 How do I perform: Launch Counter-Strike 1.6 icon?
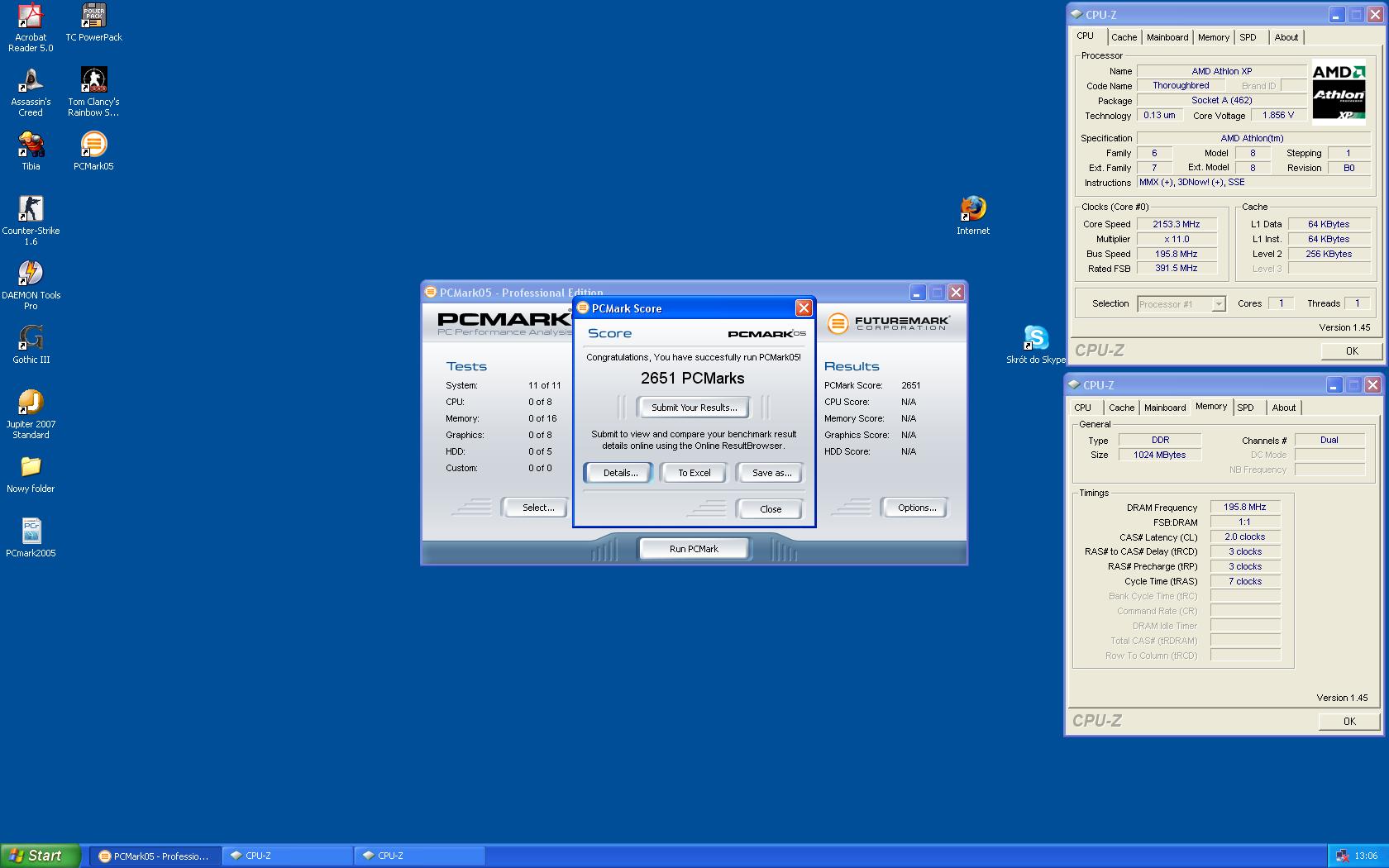31,222
